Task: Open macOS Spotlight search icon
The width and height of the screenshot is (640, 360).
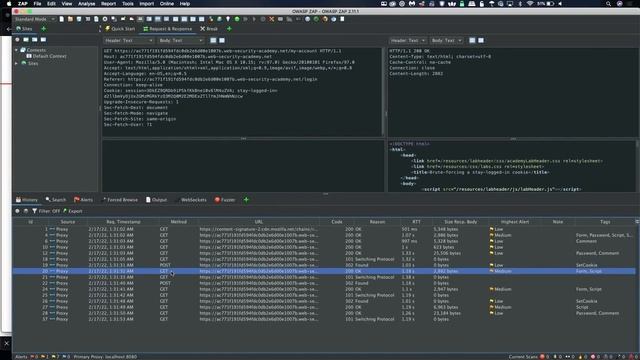Action: tap(608, 4)
